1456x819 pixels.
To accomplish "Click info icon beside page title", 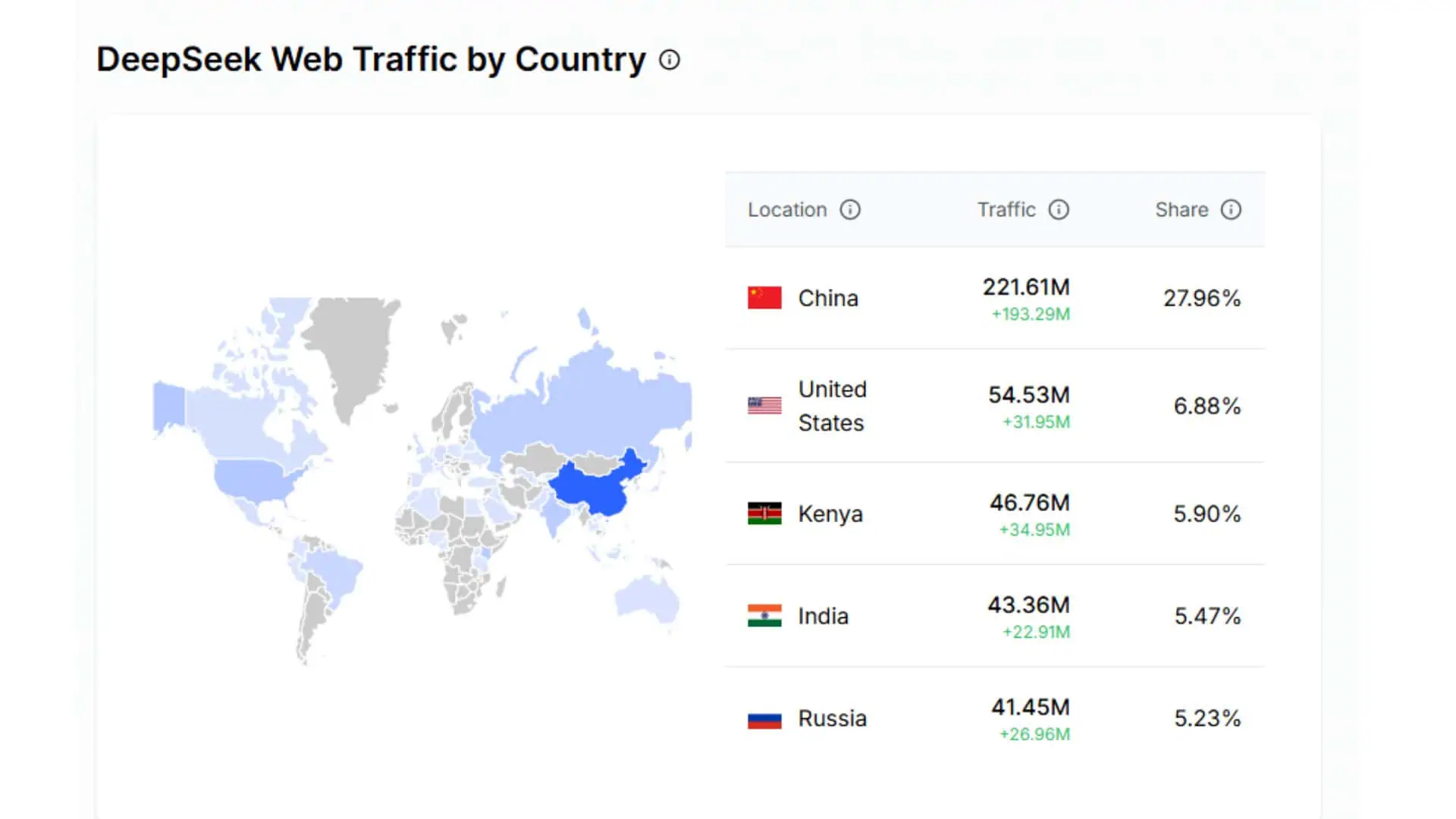I will point(669,60).
